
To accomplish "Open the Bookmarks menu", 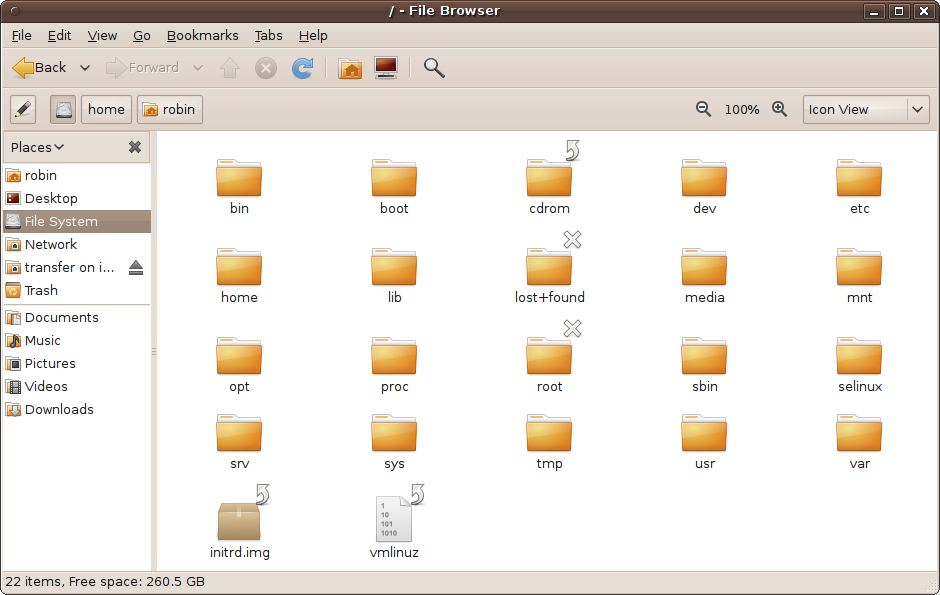I will click(x=202, y=35).
